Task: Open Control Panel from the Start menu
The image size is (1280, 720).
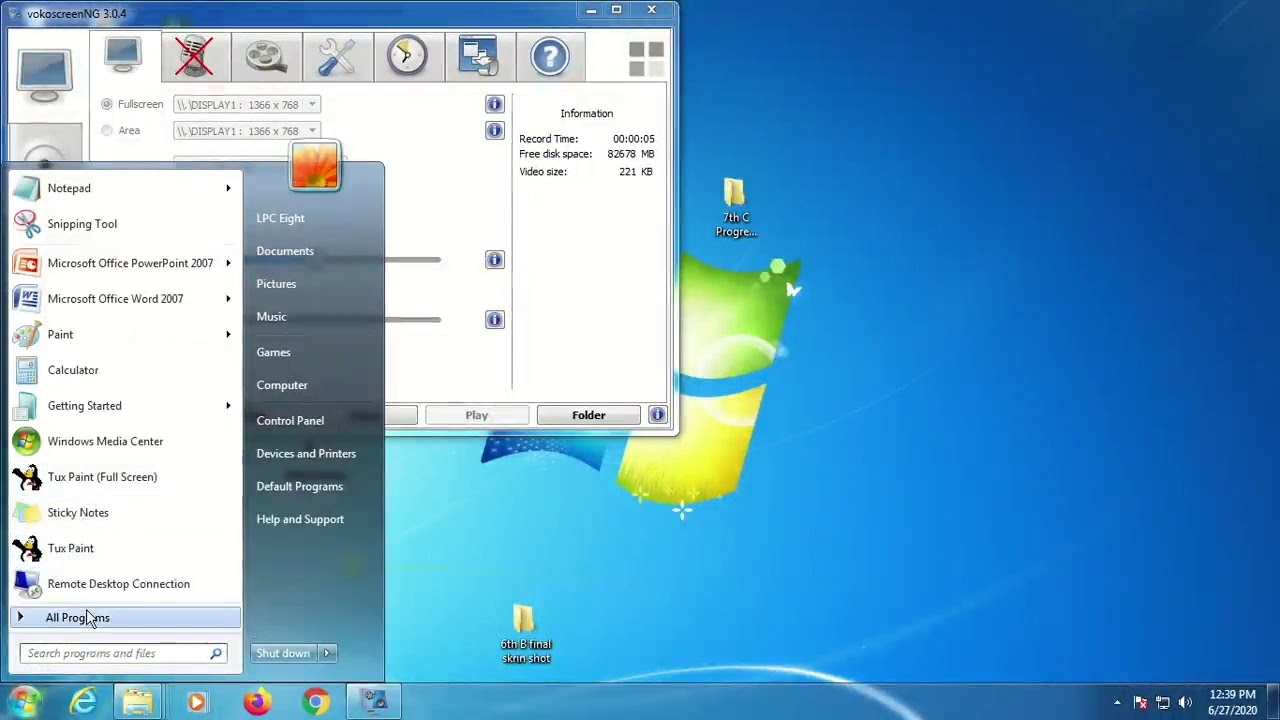Action: pyautogui.click(x=290, y=421)
